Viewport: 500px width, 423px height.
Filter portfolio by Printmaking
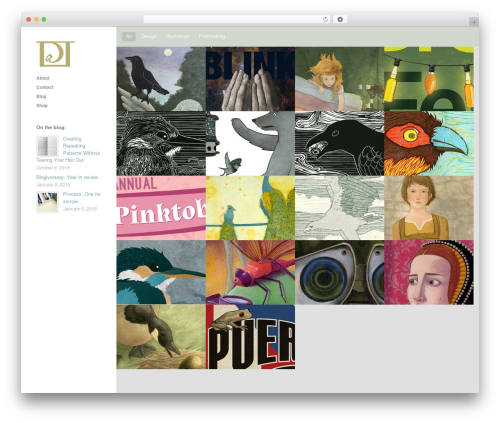pyautogui.click(x=212, y=36)
